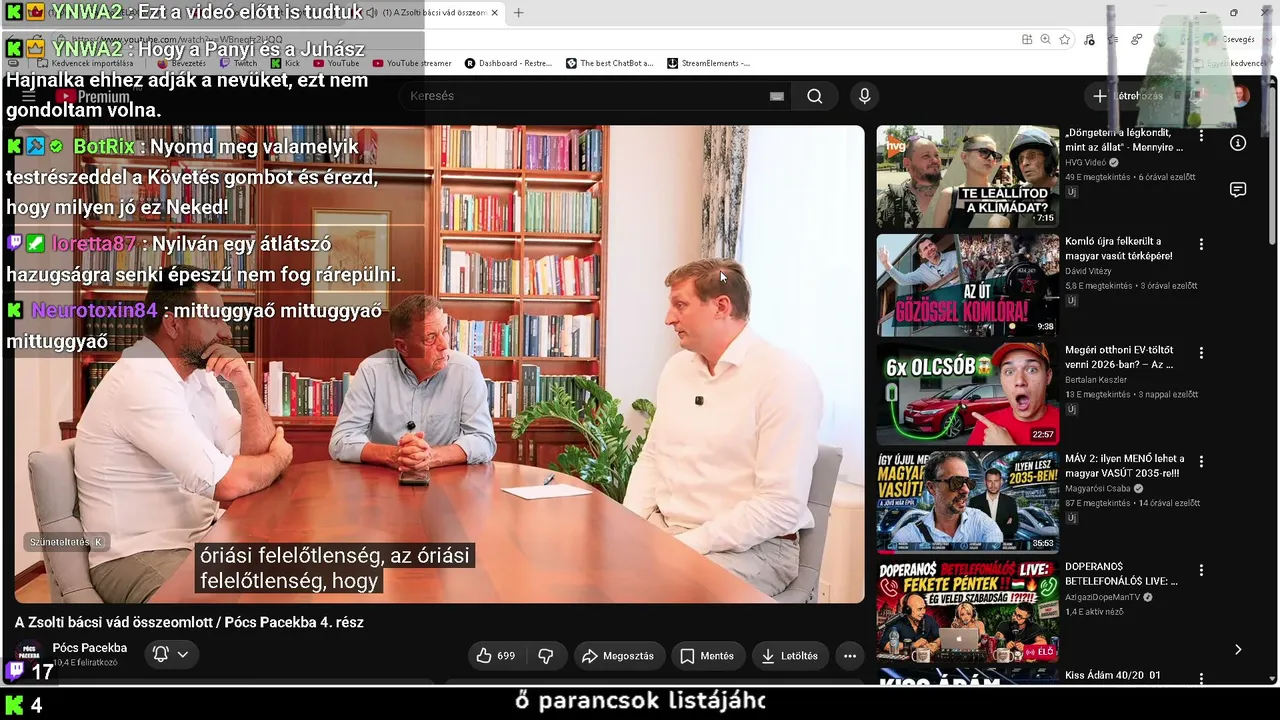Click the zoom magnifier icon in address bar
This screenshot has height=720, width=1280.
1046,39
